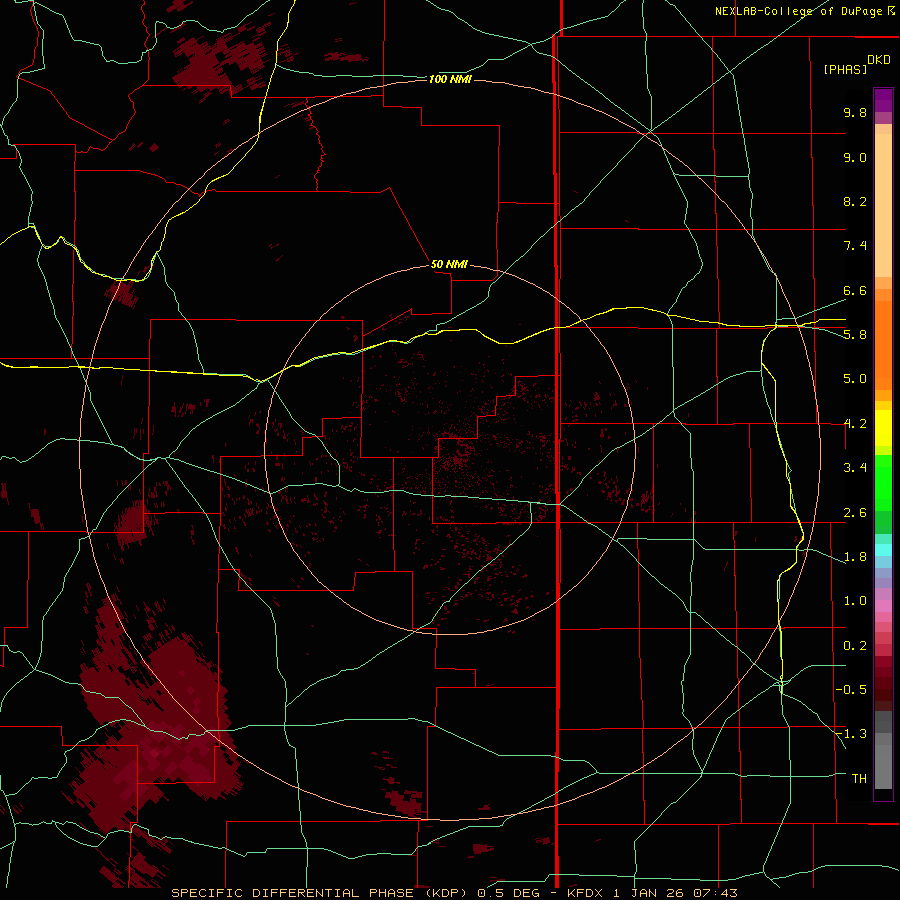Click the KFDX radar site identifier
Screen dimensions: 900x900
(585, 893)
